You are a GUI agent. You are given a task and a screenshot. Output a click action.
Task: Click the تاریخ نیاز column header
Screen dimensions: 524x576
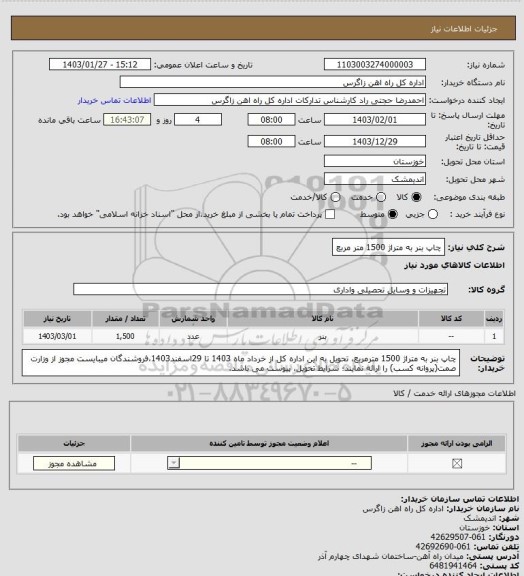[x=57, y=318]
